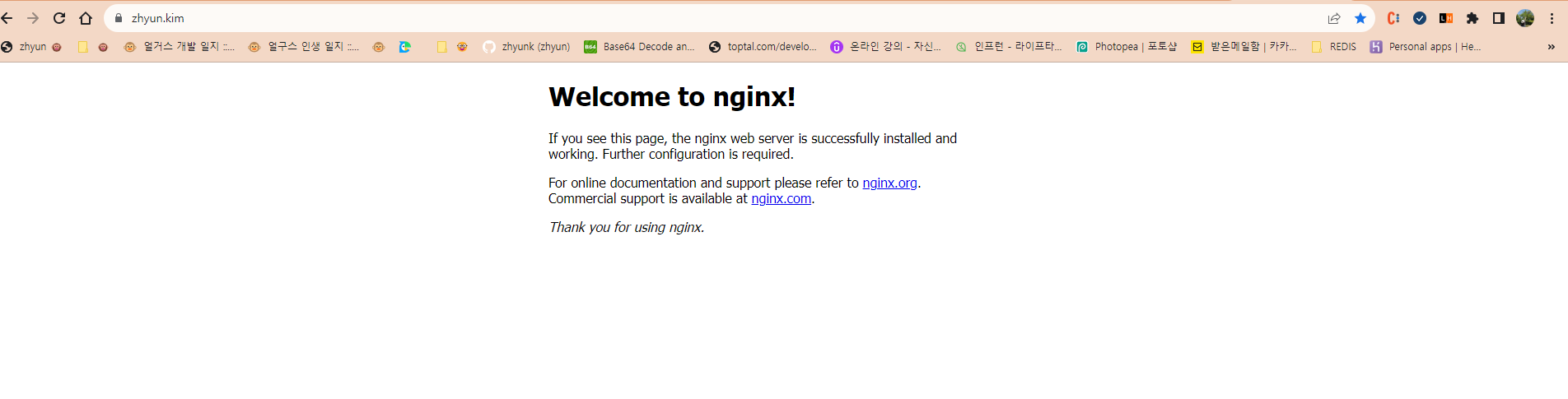Open the monkey-face bookmark left of the Edge bookmark
1568x399 pixels.
coord(379,47)
